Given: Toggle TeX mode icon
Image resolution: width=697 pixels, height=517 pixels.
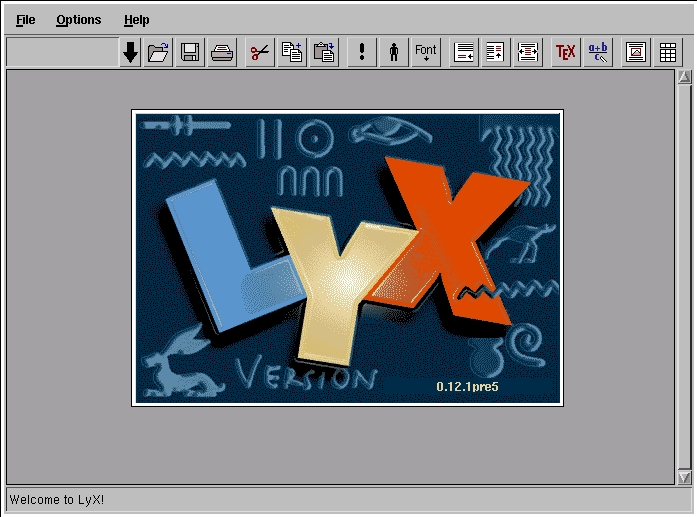Looking at the screenshot, I should point(565,52).
